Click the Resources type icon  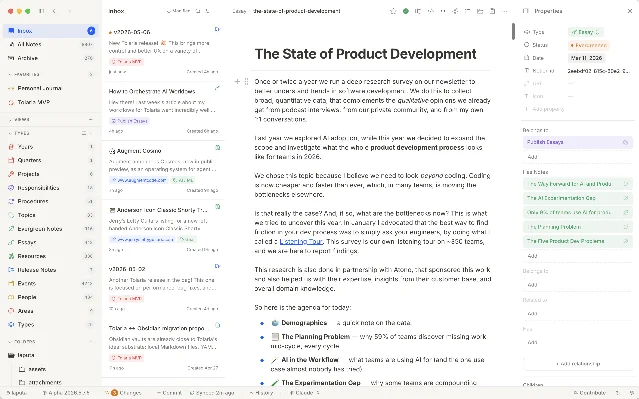11,256
